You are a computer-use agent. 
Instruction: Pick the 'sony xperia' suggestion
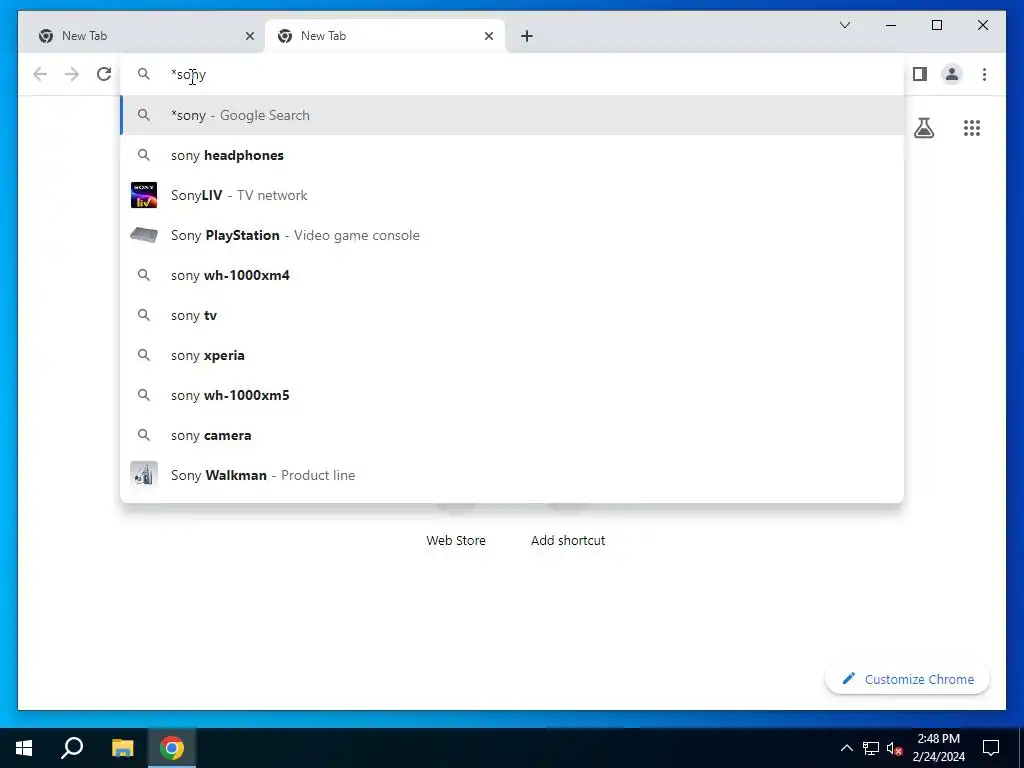tap(512, 355)
